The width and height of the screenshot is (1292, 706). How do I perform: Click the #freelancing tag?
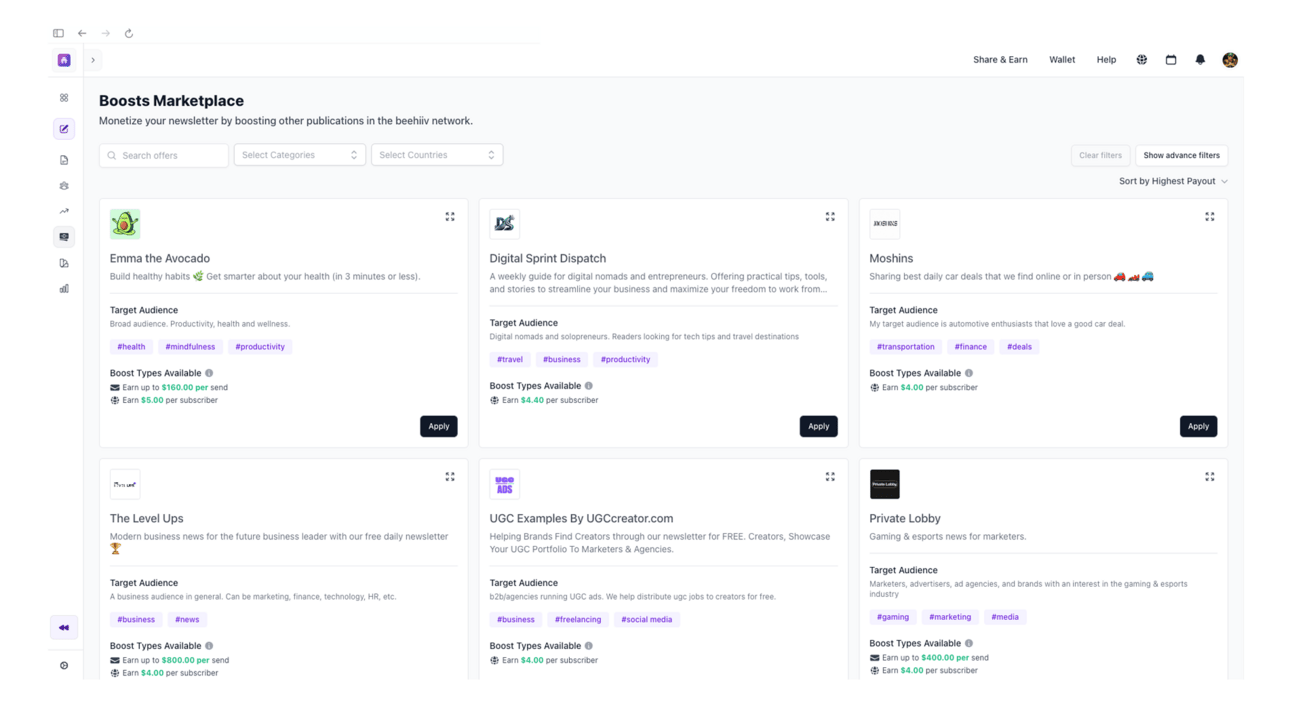coord(578,619)
